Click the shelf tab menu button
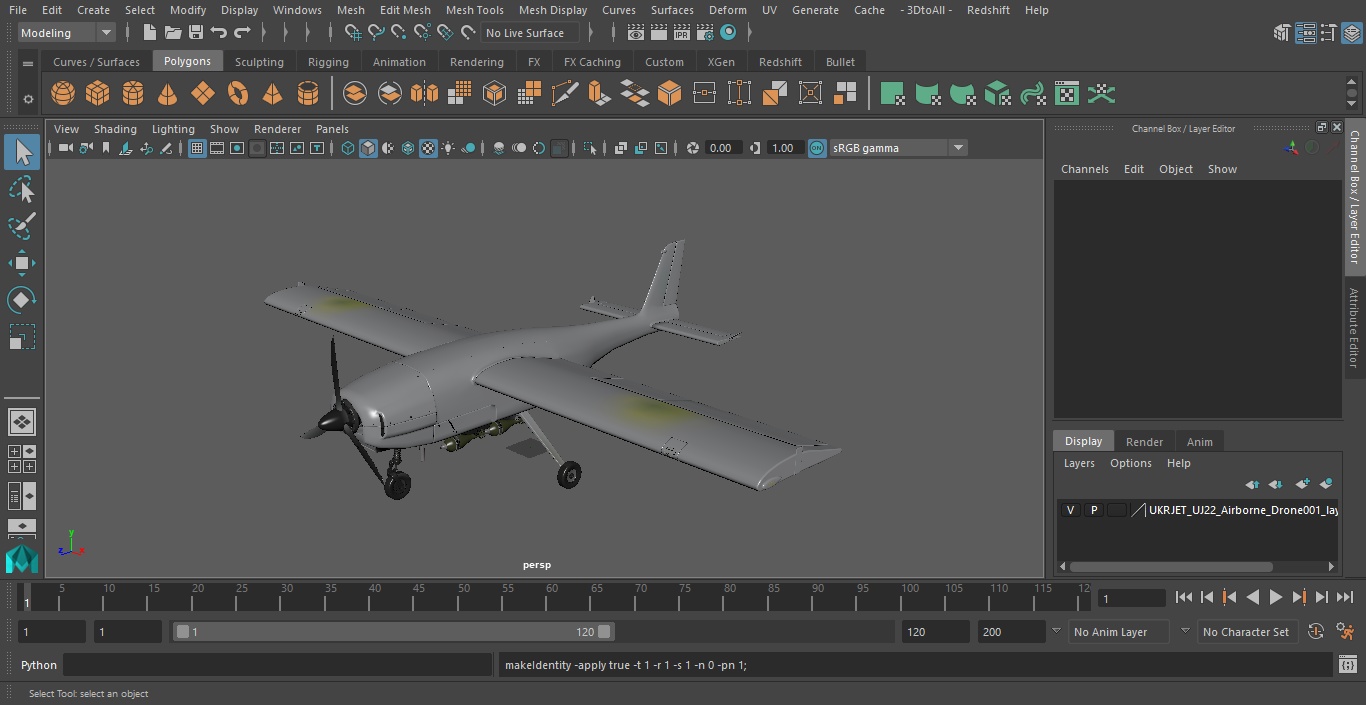Viewport: 1366px width, 705px height. pyautogui.click(x=28, y=62)
